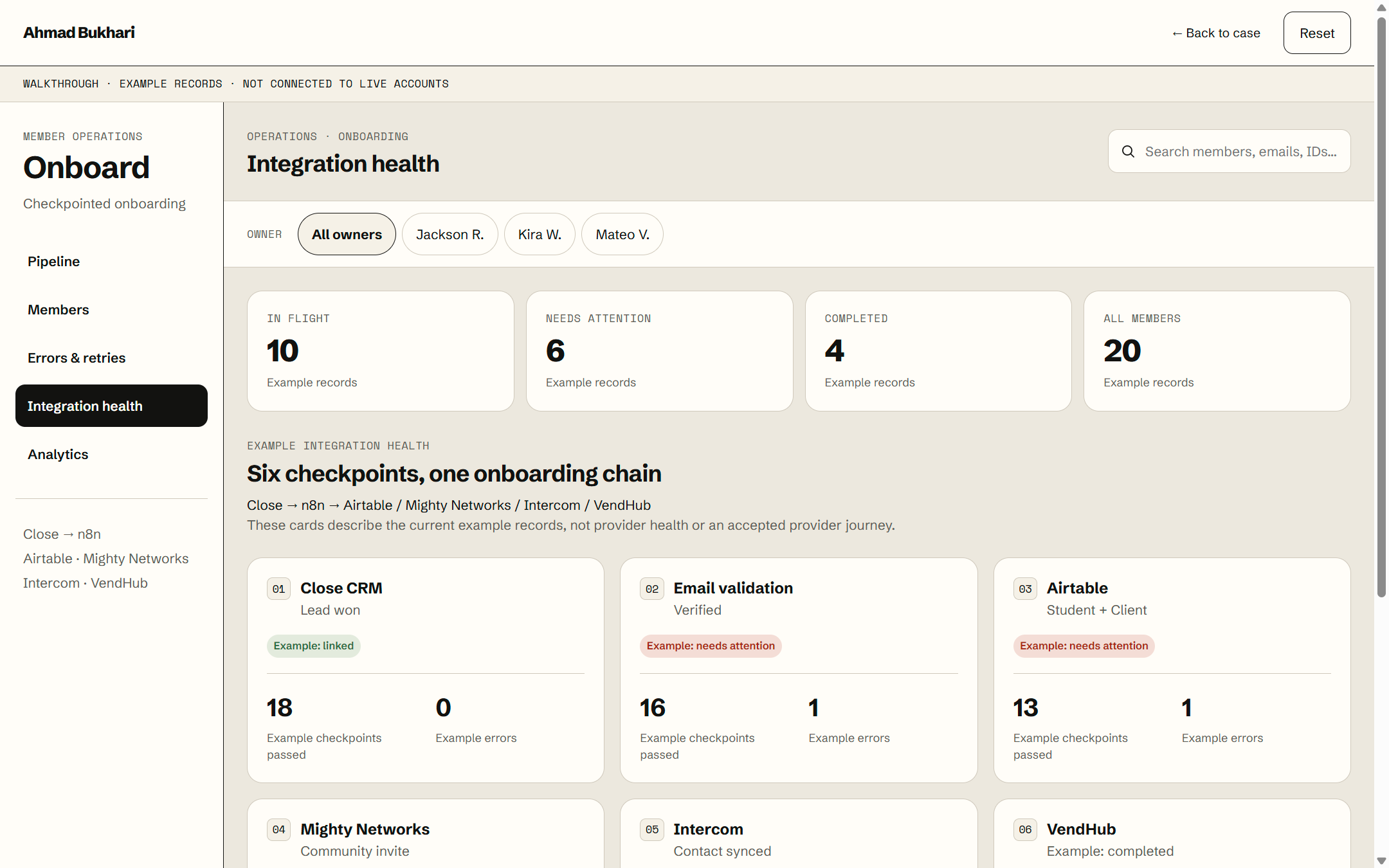Image resolution: width=1389 pixels, height=868 pixels.
Task: Click Airtable's needs attention pill
Action: coord(1084,646)
